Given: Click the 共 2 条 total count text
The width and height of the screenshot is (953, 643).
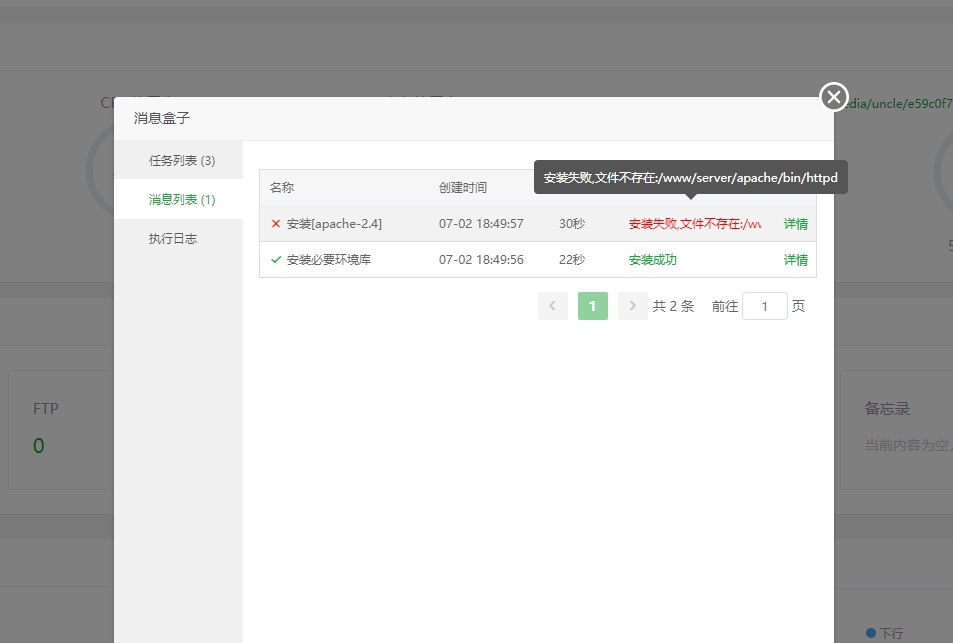Looking at the screenshot, I should [x=673, y=306].
